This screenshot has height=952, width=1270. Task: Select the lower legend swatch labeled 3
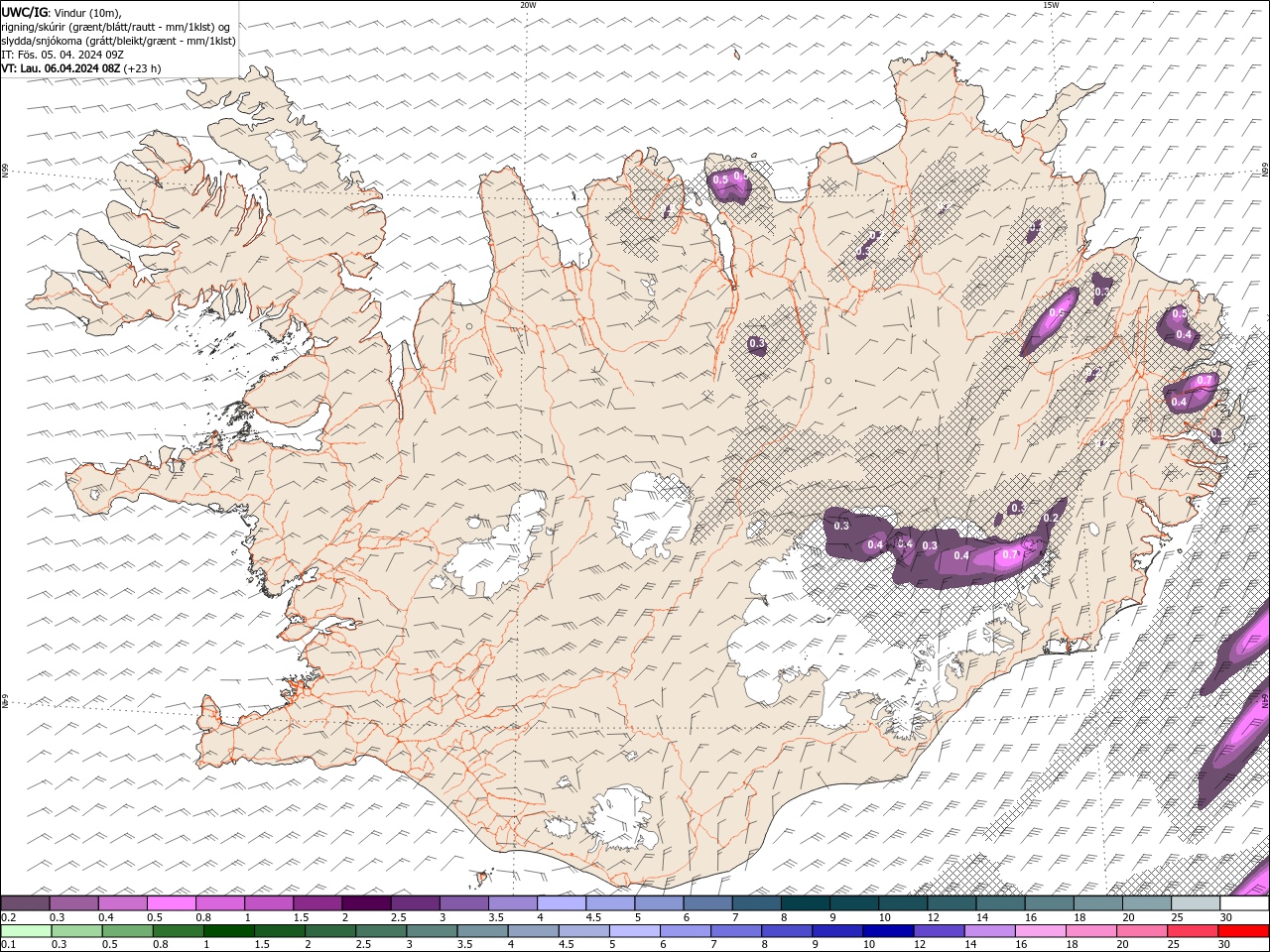pyautogui.click(x=431, y=931)
